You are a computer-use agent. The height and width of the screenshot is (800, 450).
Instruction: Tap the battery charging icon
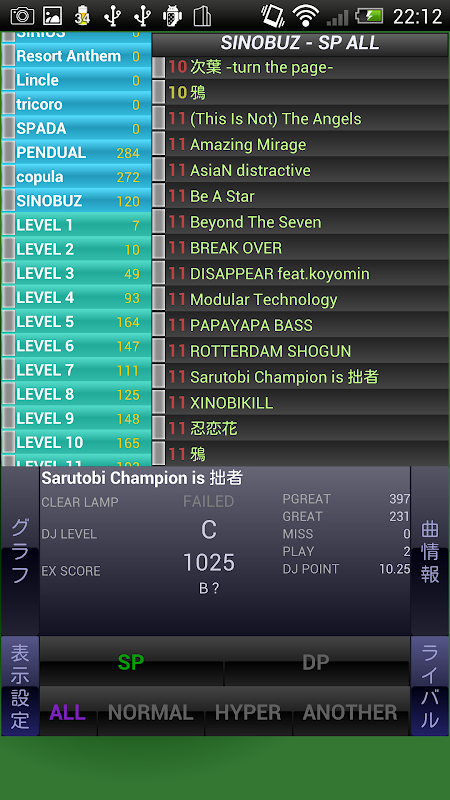click(x=369, y=16)
